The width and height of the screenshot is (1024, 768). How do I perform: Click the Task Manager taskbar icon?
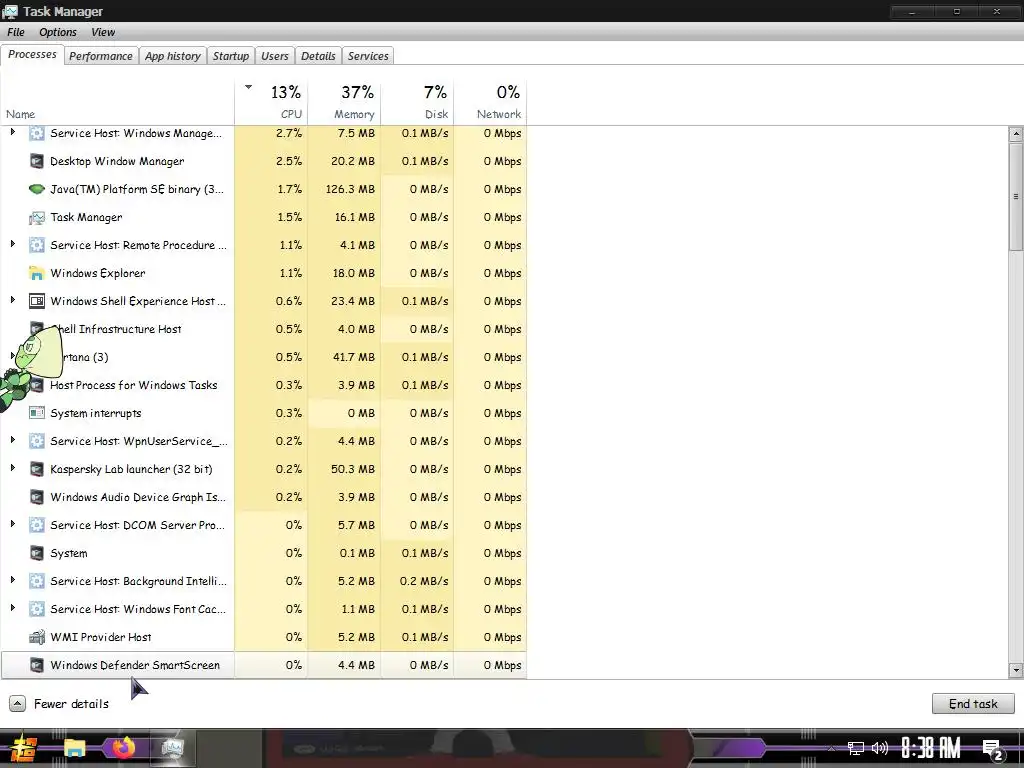pyautogui.click(x=172, y=748)
